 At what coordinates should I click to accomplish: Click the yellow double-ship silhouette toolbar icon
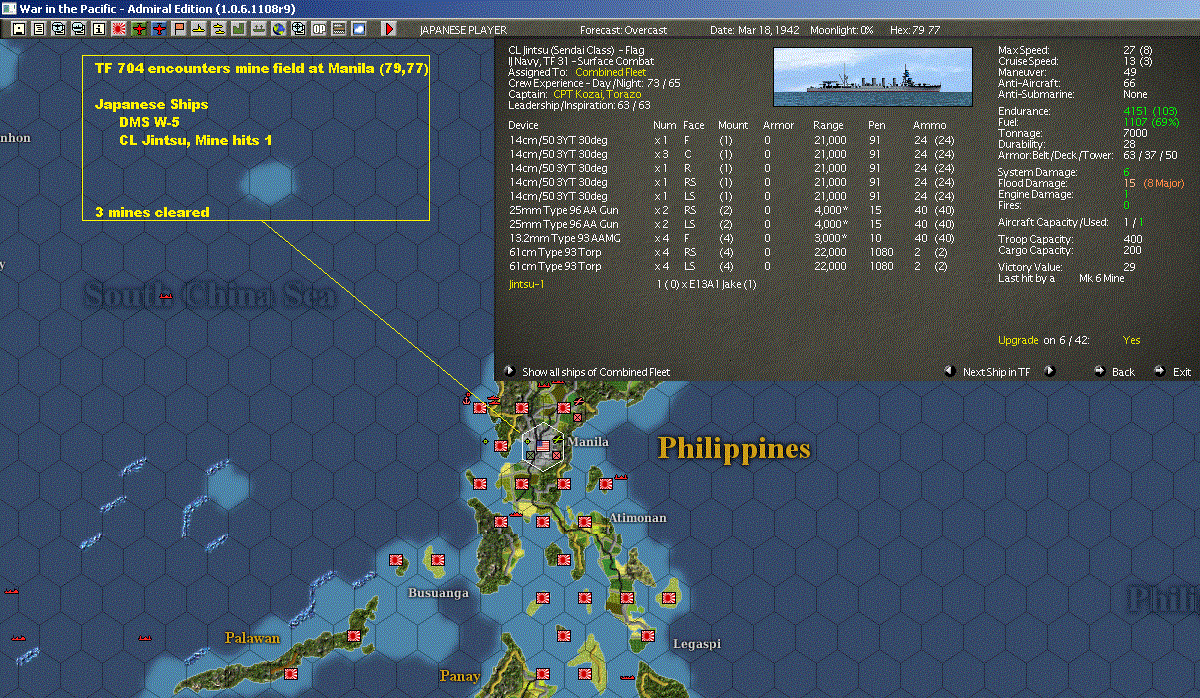(218, 29)
